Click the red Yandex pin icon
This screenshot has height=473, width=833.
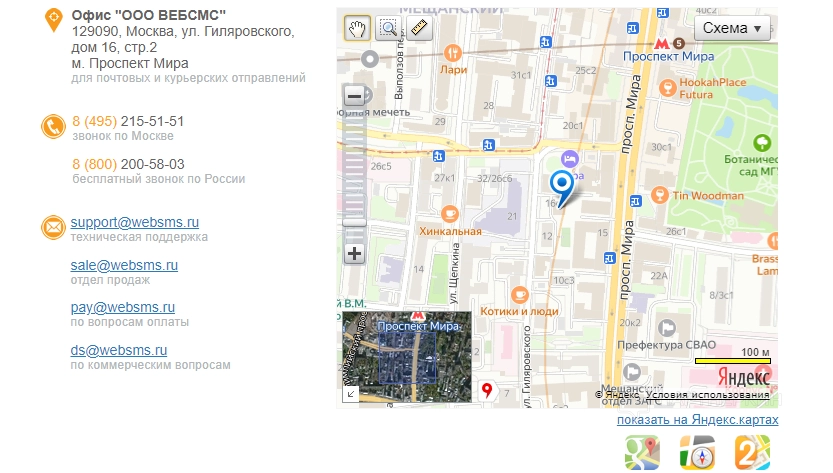point(487,390)
